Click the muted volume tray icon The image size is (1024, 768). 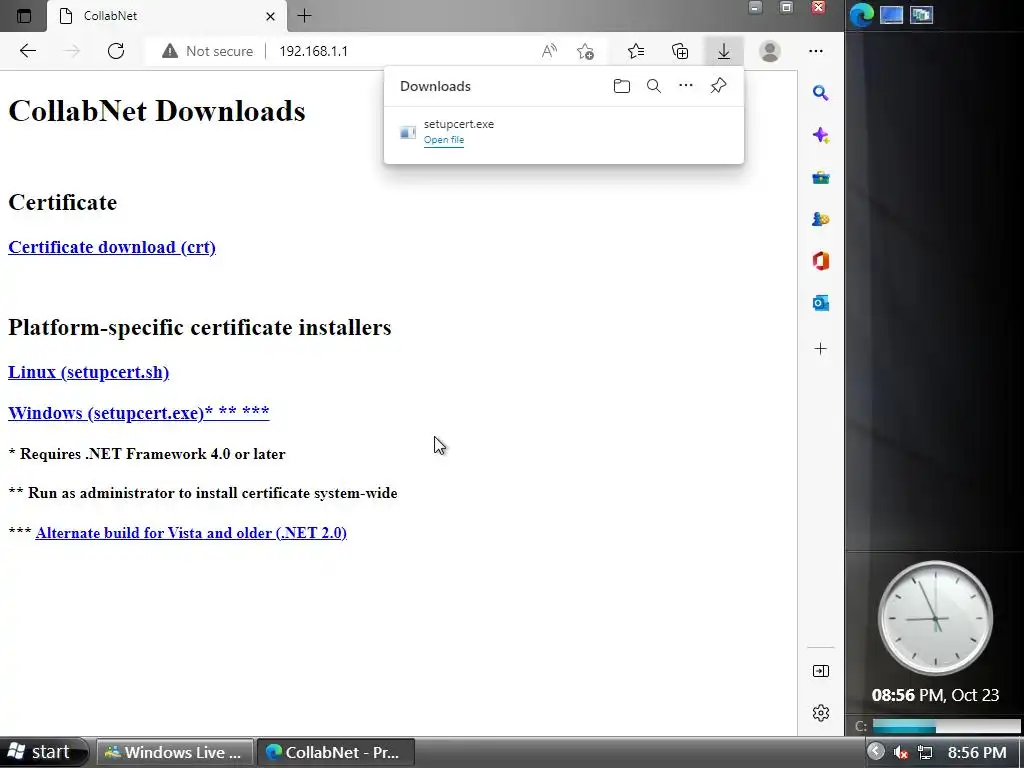click(x=901, y=753)
